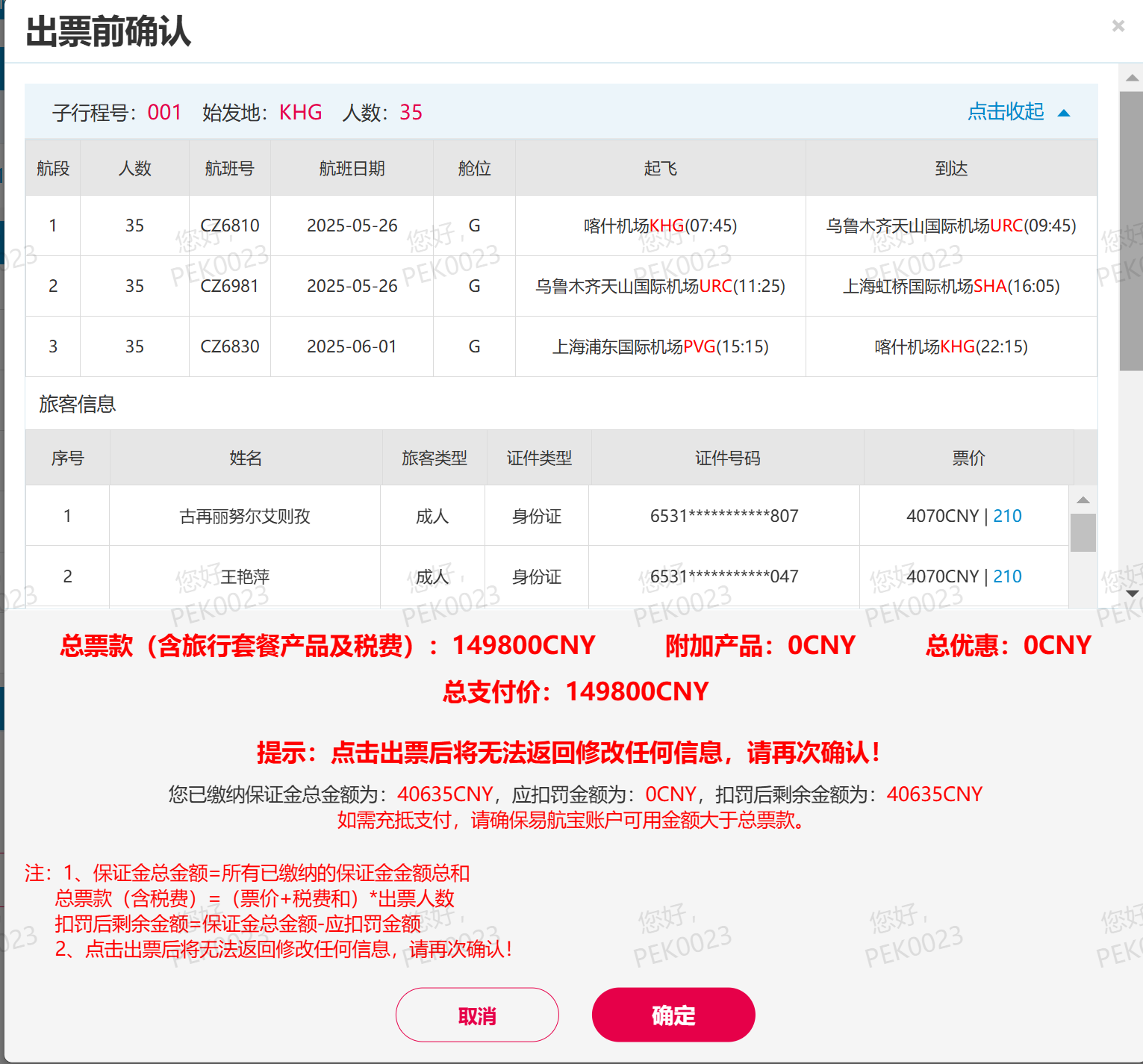Image resolution: width=1143 pixels, height=1064 pixels.
Task: Select flight number CZ6981 in segment 2
Action: tap(230, 286)
